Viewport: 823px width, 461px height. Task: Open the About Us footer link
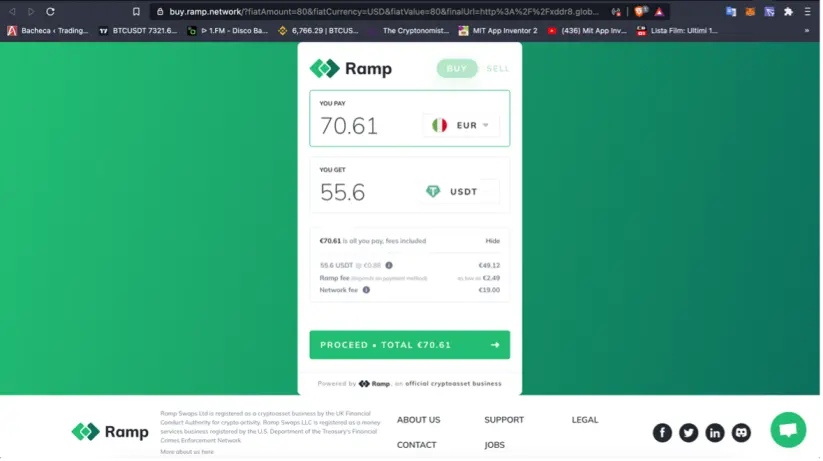418,421
